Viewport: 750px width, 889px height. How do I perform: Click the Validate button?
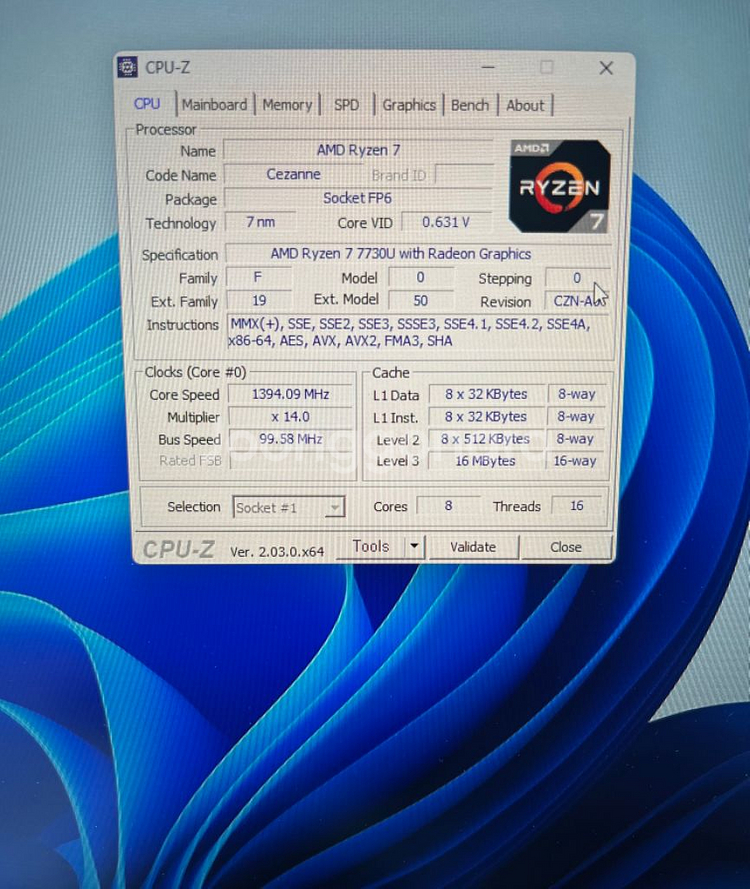[473, 547]
